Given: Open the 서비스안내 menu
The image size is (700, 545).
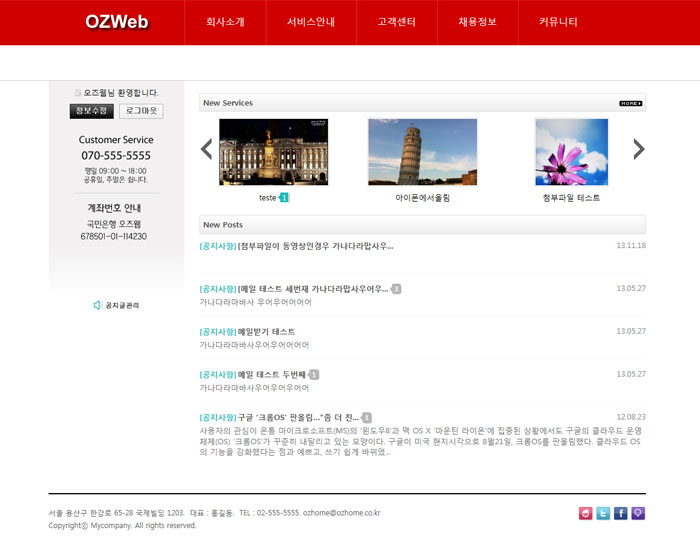Looking at the screenshot, I should (311, 22).
